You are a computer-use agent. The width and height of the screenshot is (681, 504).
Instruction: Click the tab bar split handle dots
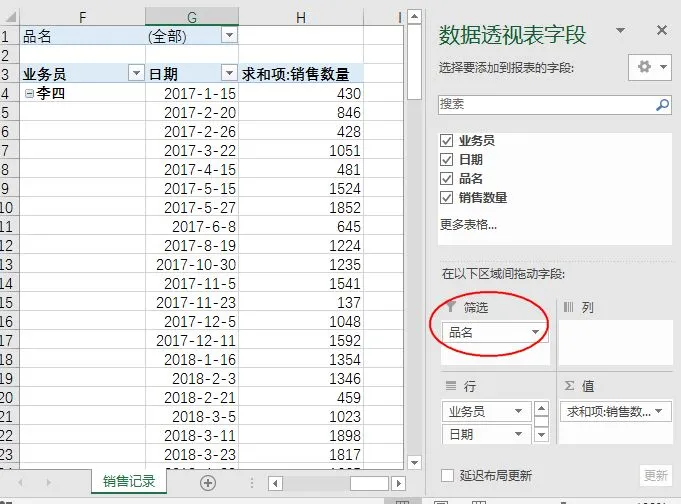tap(251, 483)
